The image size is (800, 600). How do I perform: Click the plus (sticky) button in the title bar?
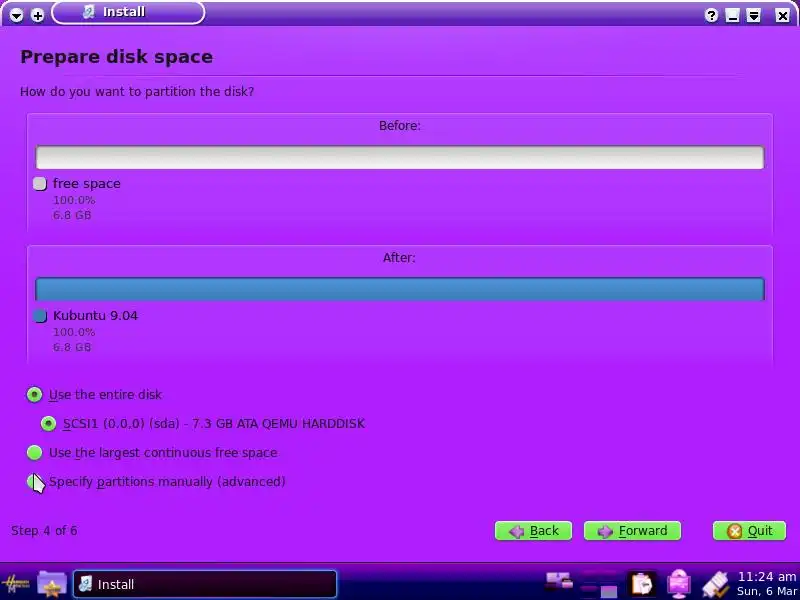[x=37, y=15]
